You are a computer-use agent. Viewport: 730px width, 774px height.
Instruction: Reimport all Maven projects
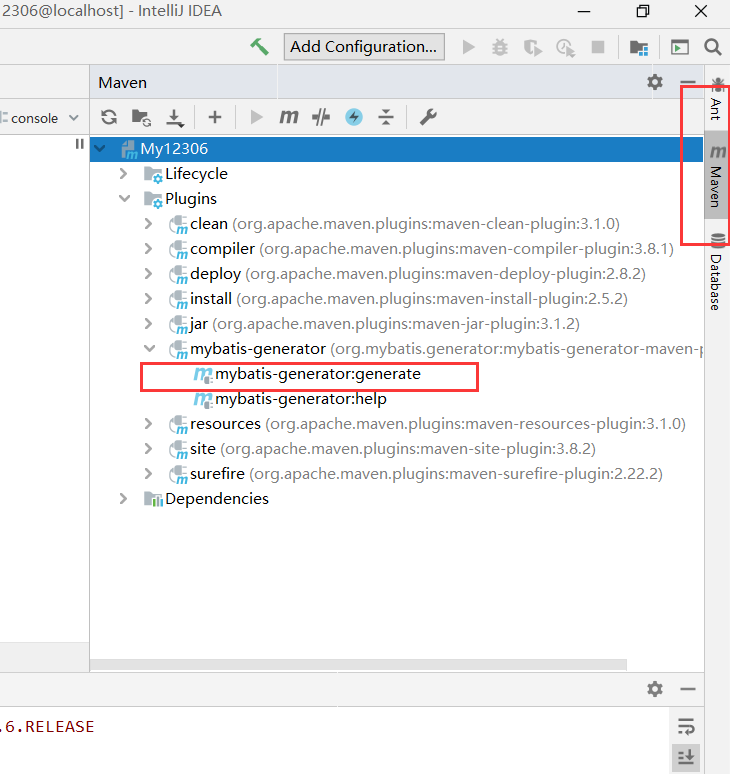pos(109,117)
